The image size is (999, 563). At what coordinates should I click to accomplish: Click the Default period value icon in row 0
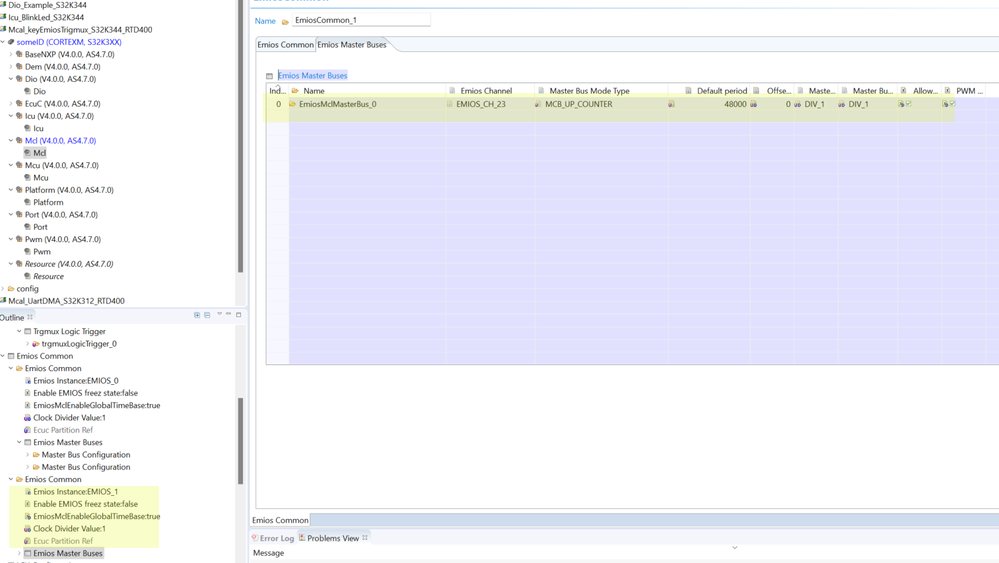pos(672,104)
